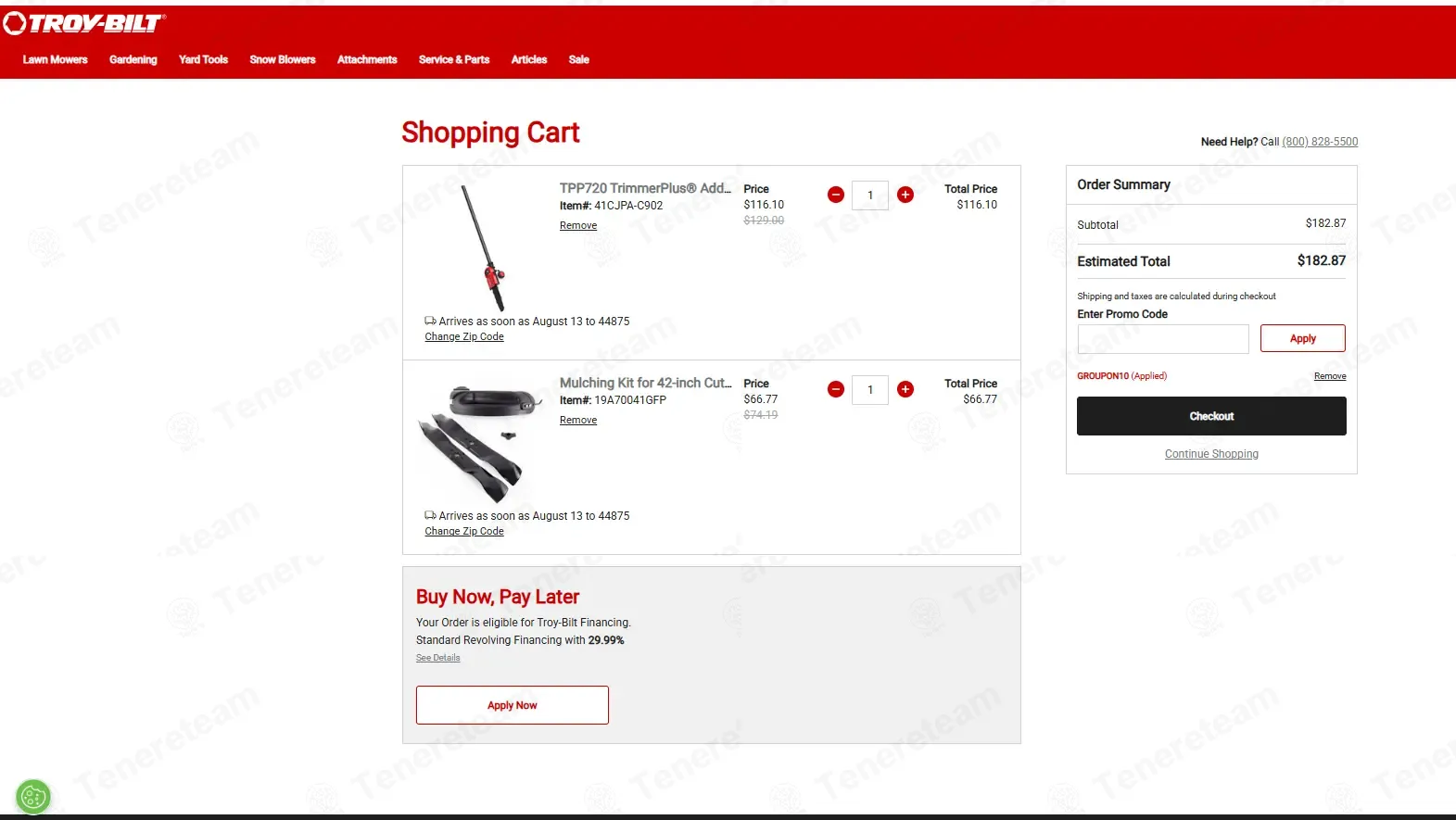Click the TrimmerPlus struck-through $129.00 price
1456x820 pixels.
click(764, 221)
